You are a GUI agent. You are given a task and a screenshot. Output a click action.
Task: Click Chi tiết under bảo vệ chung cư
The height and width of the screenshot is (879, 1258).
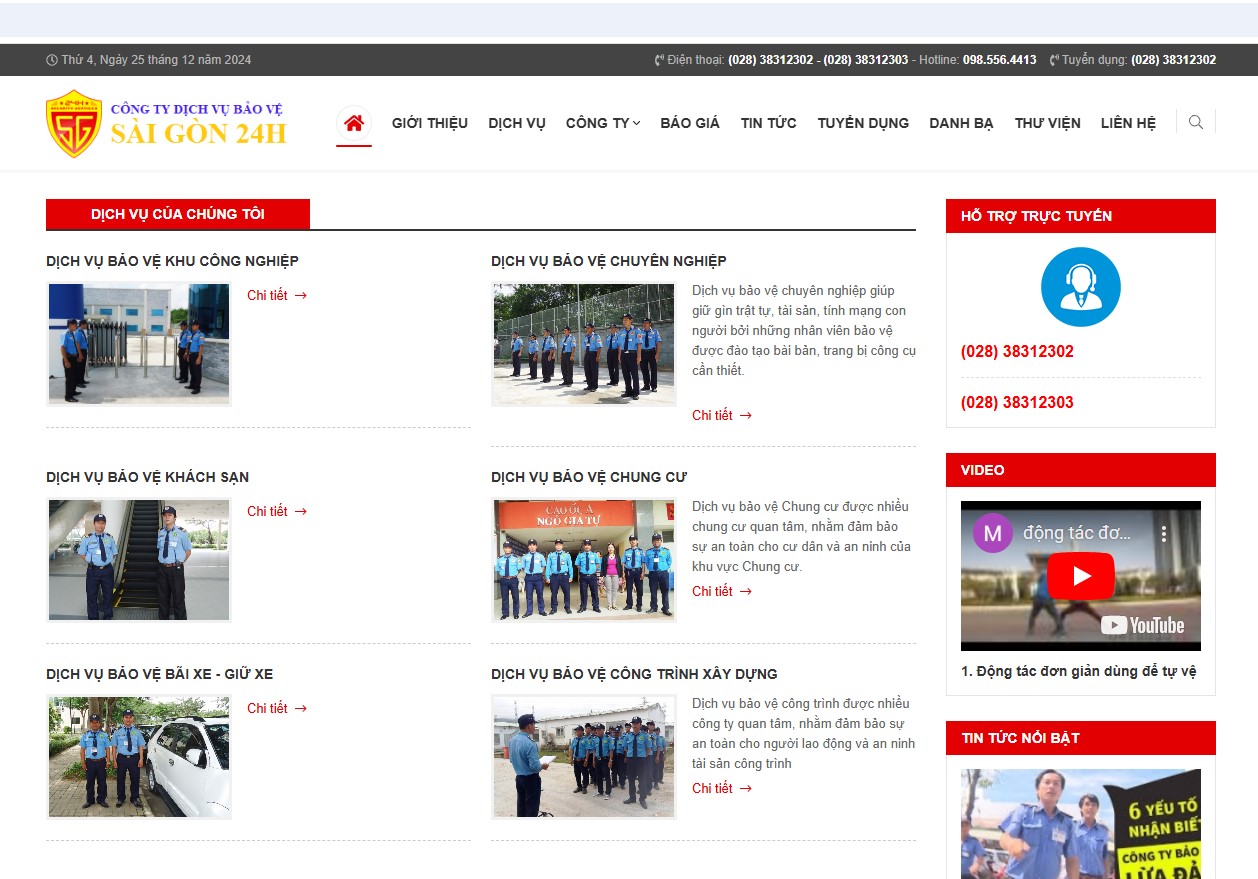721,591
